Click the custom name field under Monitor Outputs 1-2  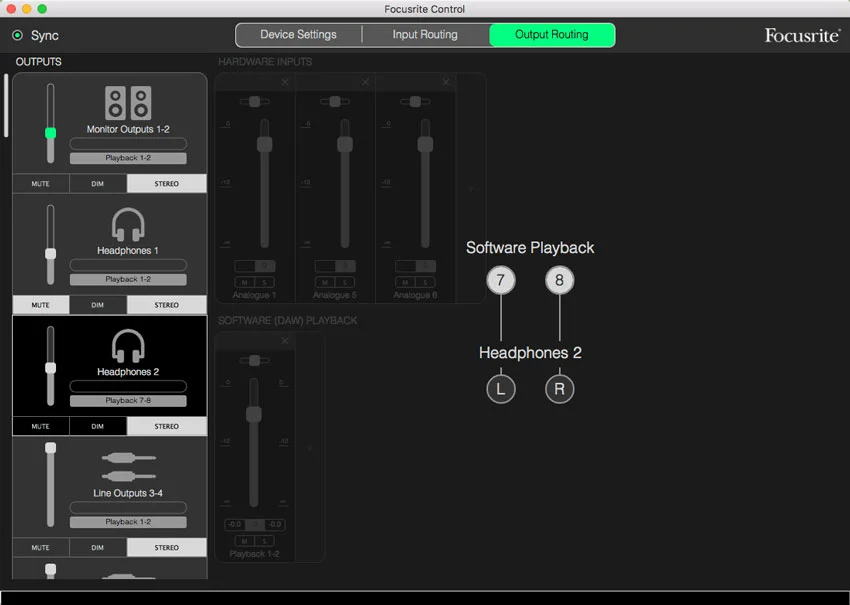[x=128, y=144]
